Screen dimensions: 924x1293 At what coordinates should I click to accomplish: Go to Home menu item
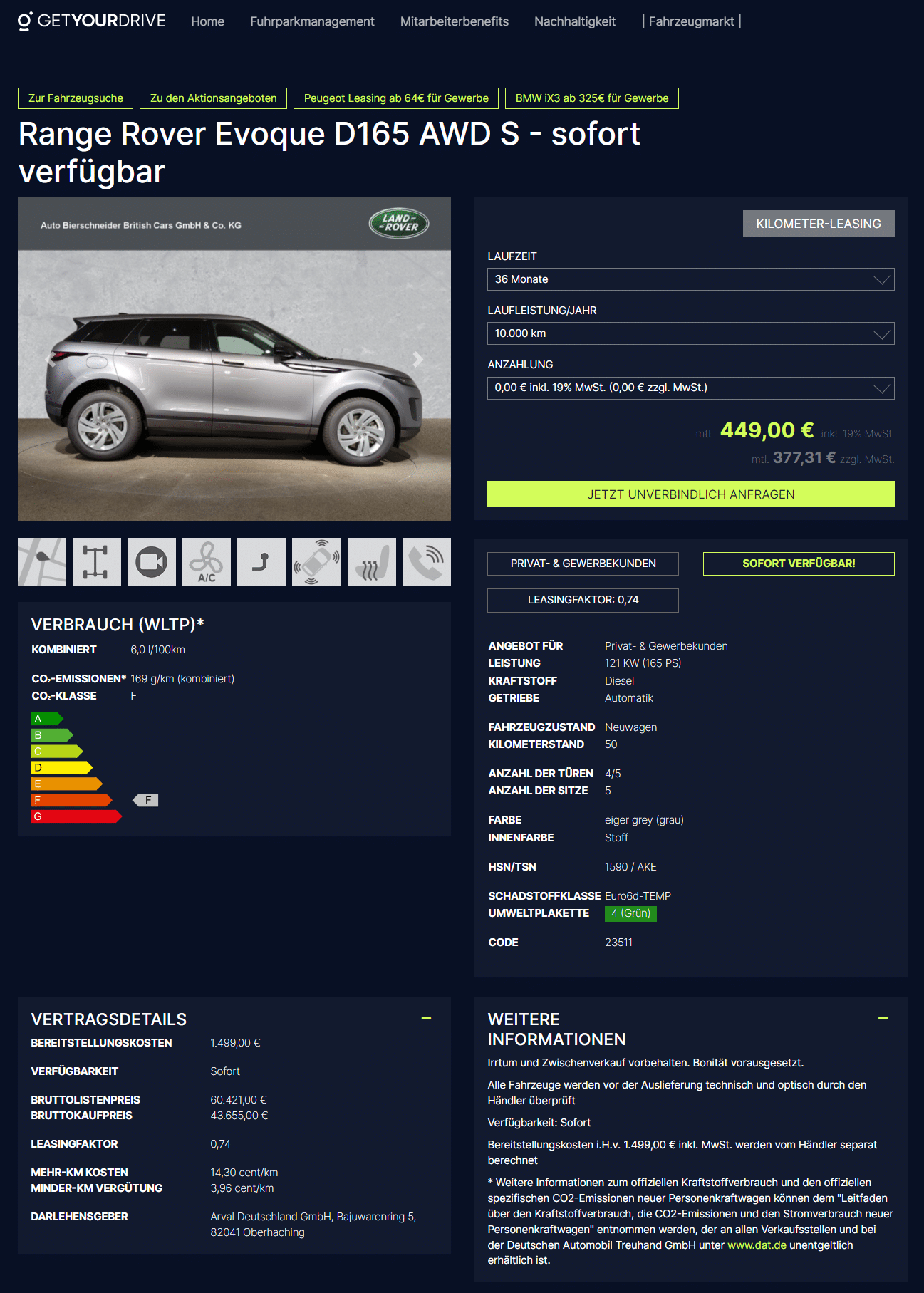click(207, 21)
